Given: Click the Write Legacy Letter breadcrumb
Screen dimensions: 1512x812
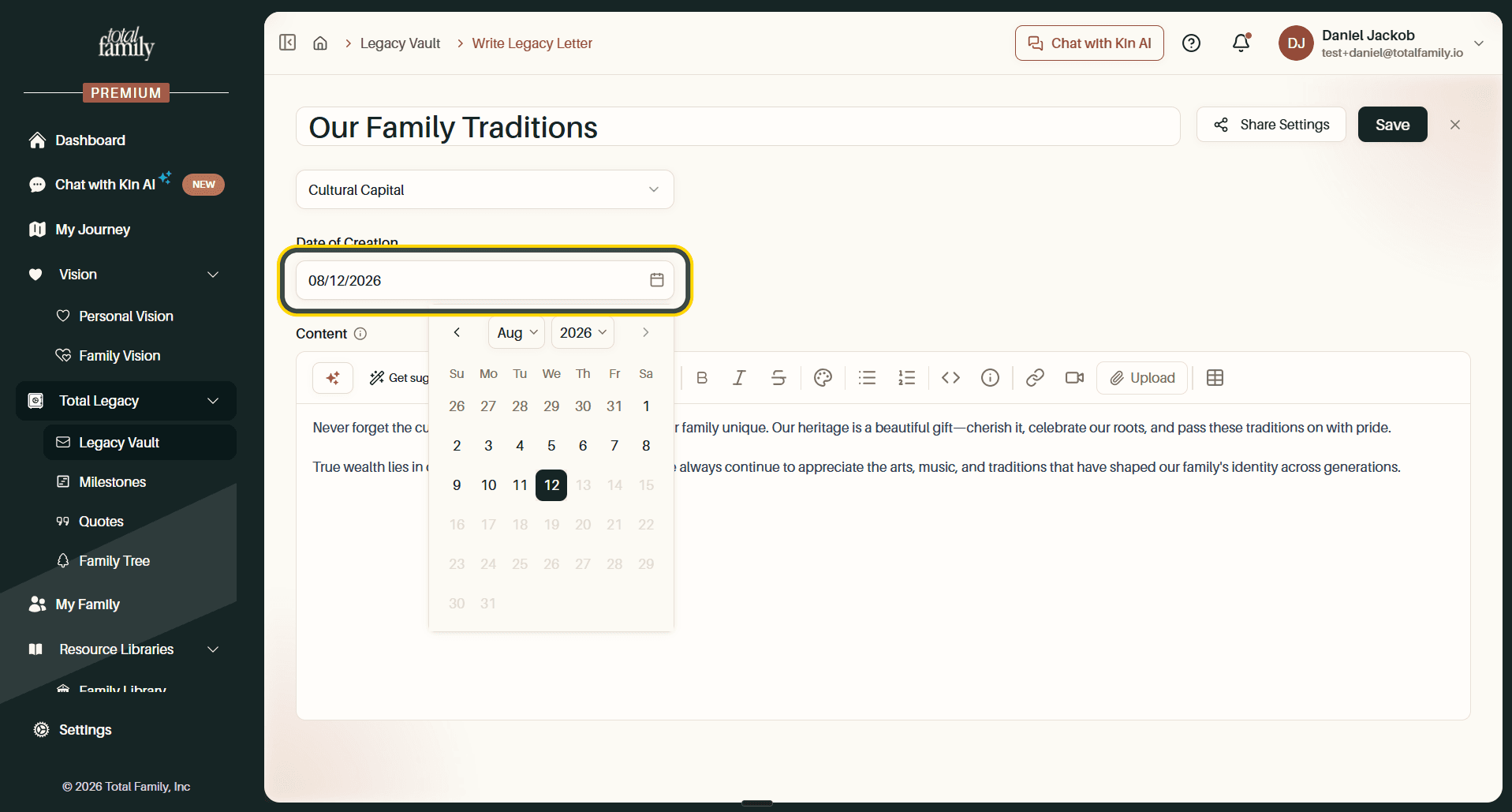Looking at the screenshot, I should click(x=532, y=43).
